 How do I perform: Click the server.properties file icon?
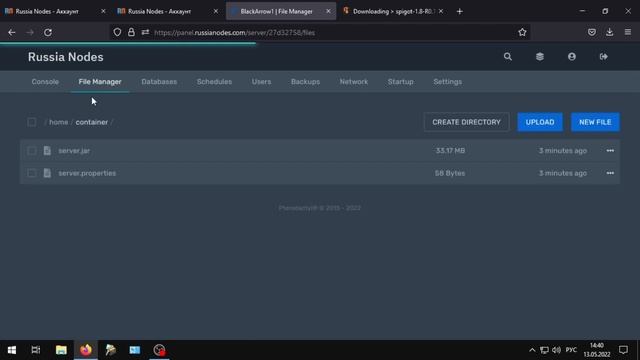pyautogui.click(x=47, y=173)
